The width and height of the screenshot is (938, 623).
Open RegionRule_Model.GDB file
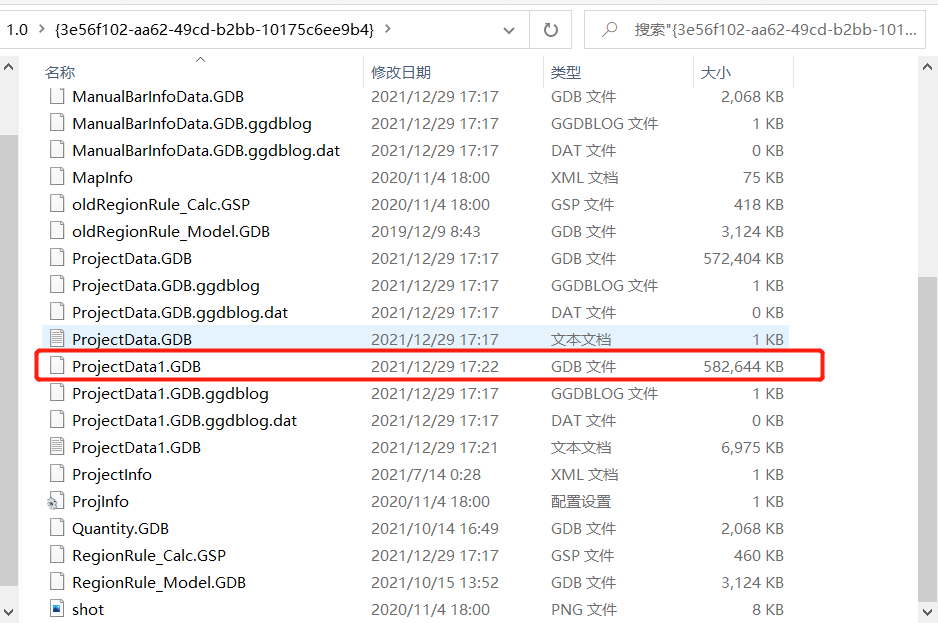click(160, 581)
